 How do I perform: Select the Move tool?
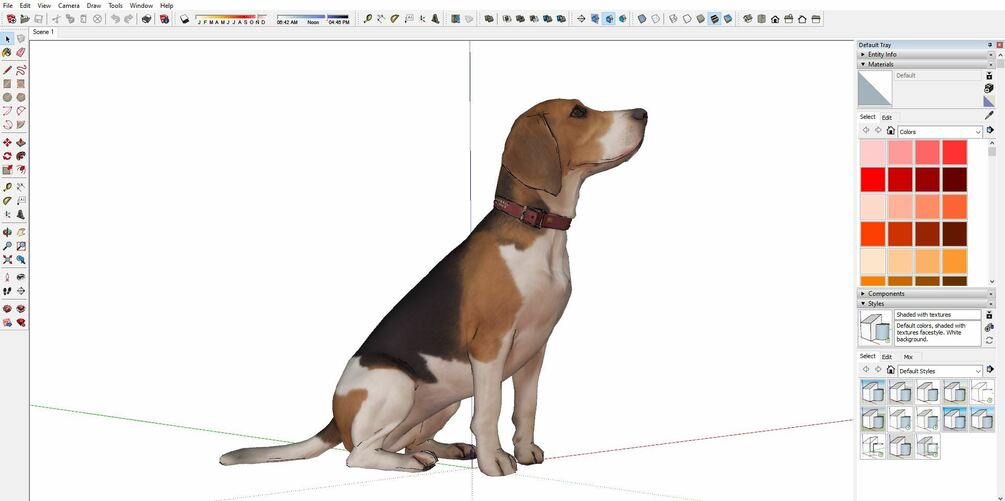point(7,142)
